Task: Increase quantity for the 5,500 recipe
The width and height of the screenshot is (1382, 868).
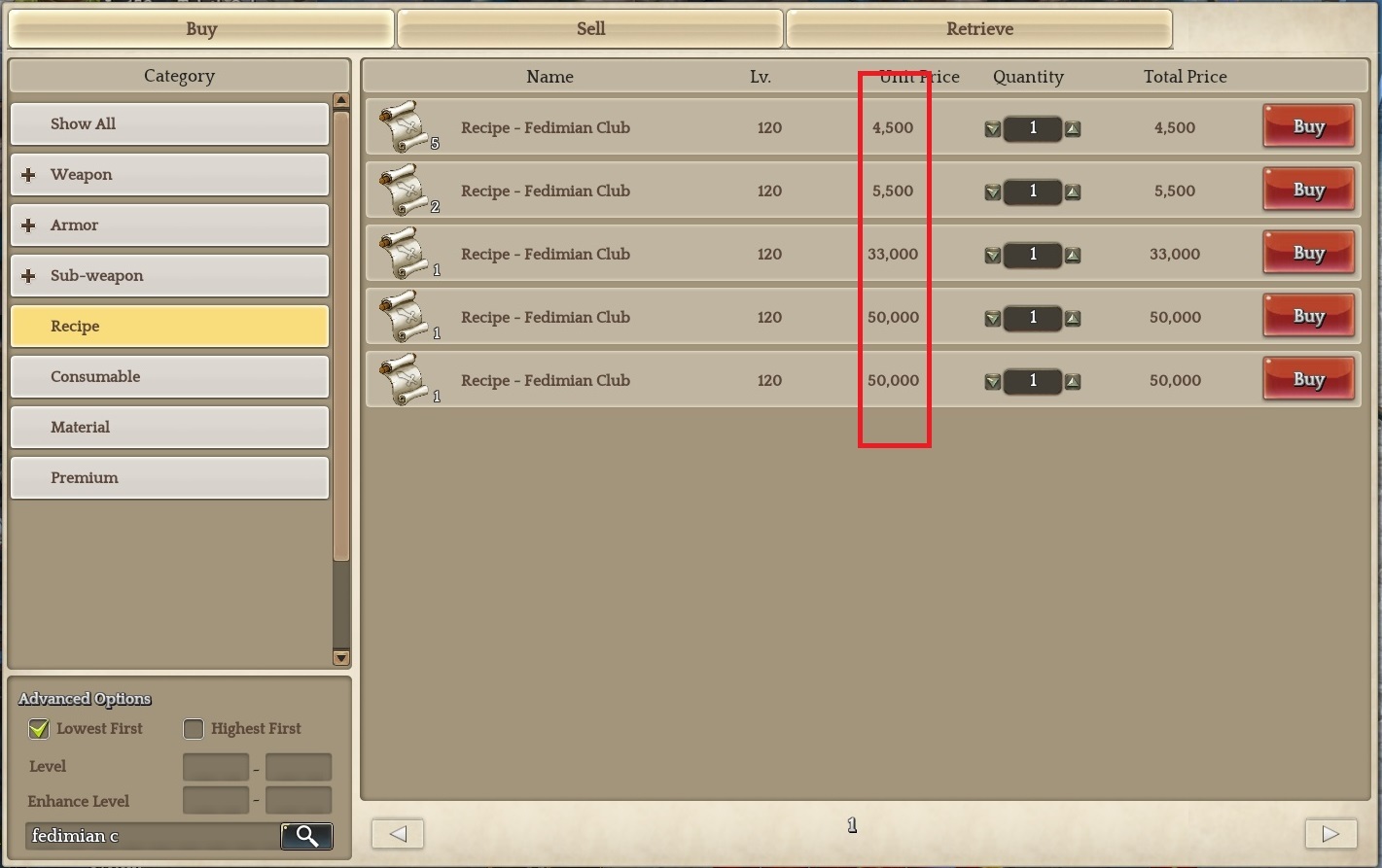Action: [1073, 191]
